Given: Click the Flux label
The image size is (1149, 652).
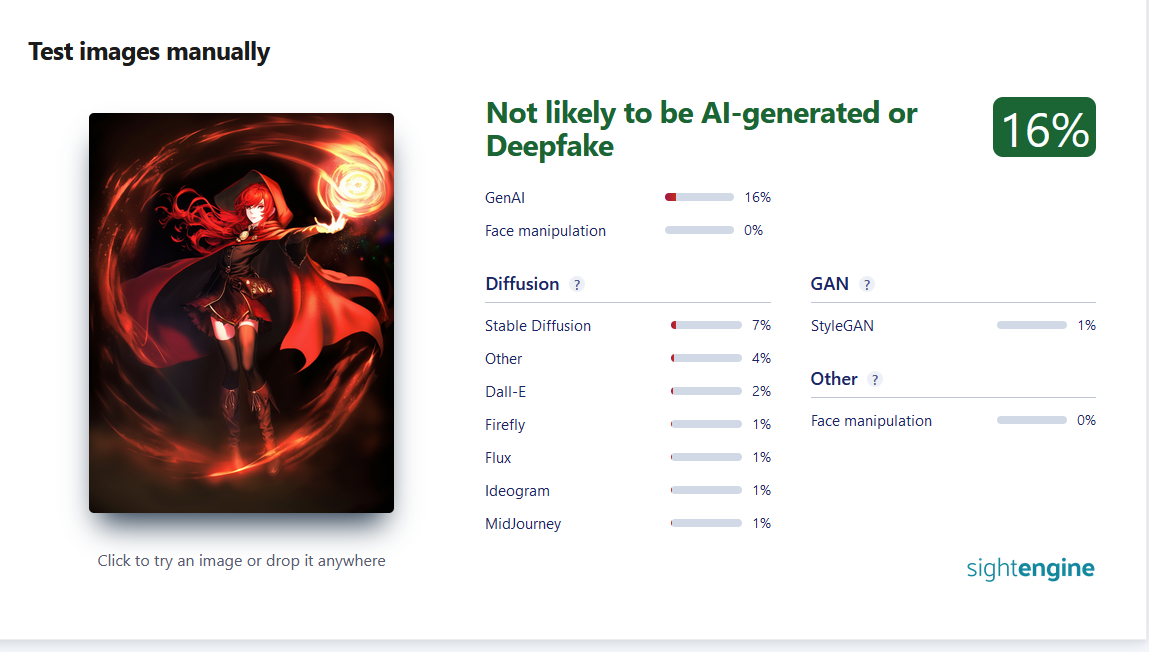Looking at the screenshot, I should [x=498, y=458].
